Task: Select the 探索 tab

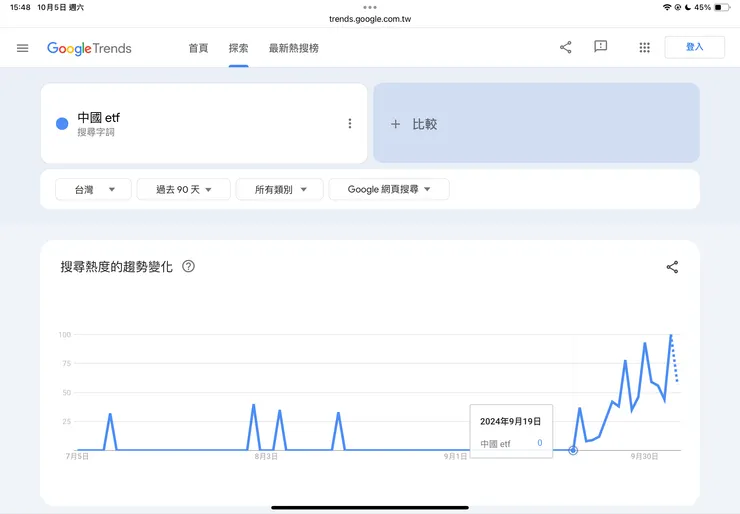Action: [238, 48]
